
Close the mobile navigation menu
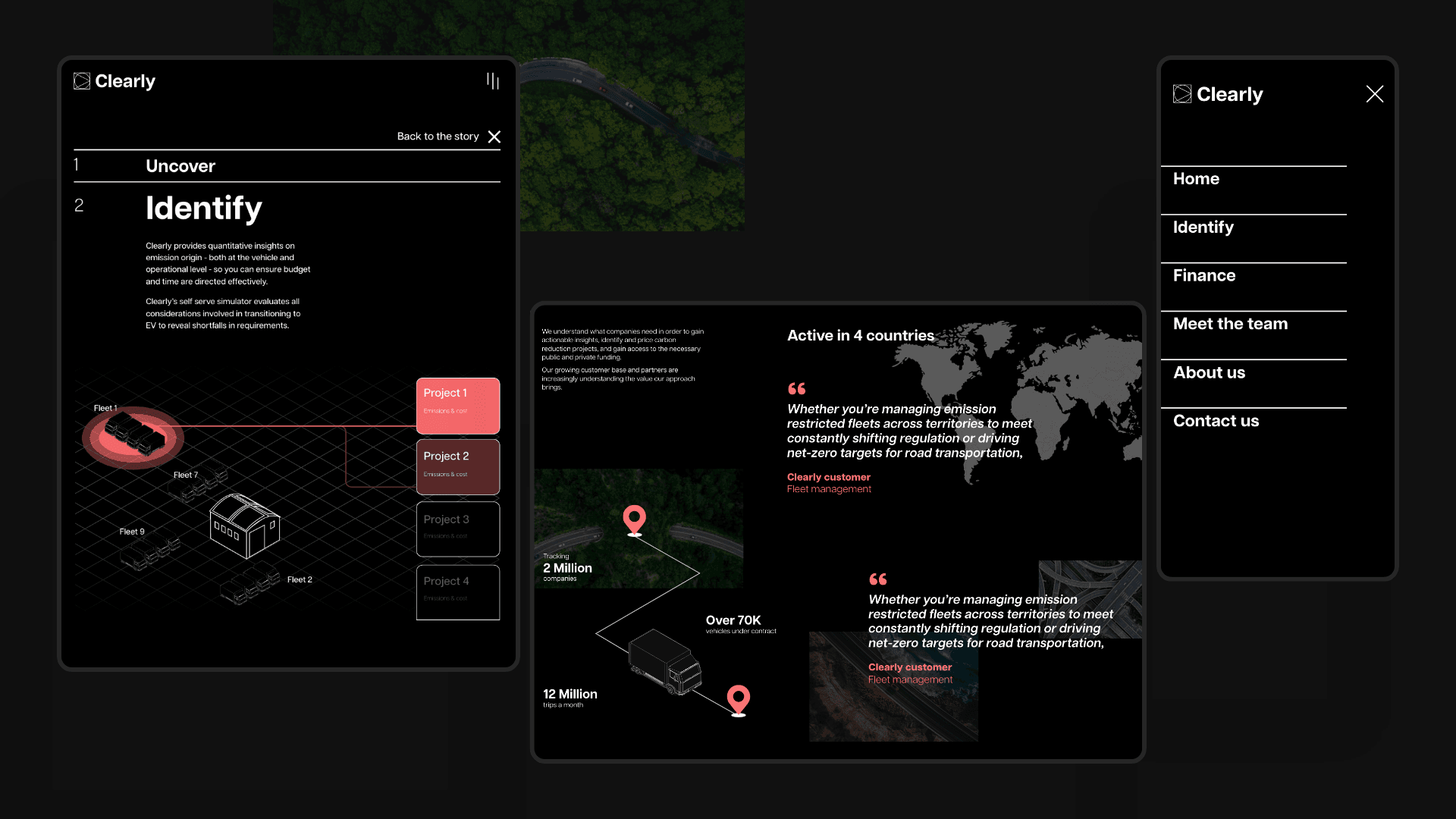(1374, 94)
